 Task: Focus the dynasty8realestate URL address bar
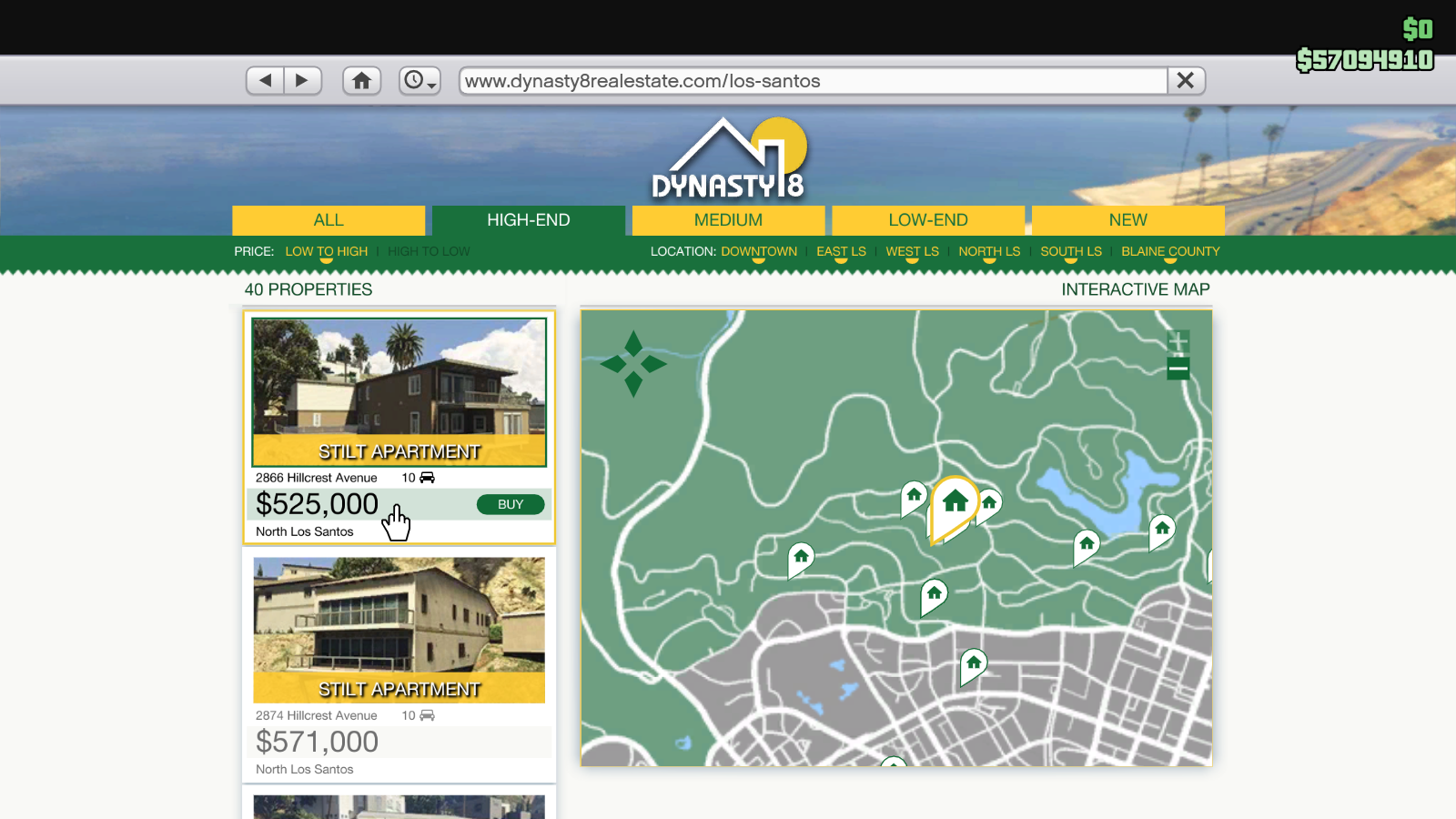coord(814,81)
